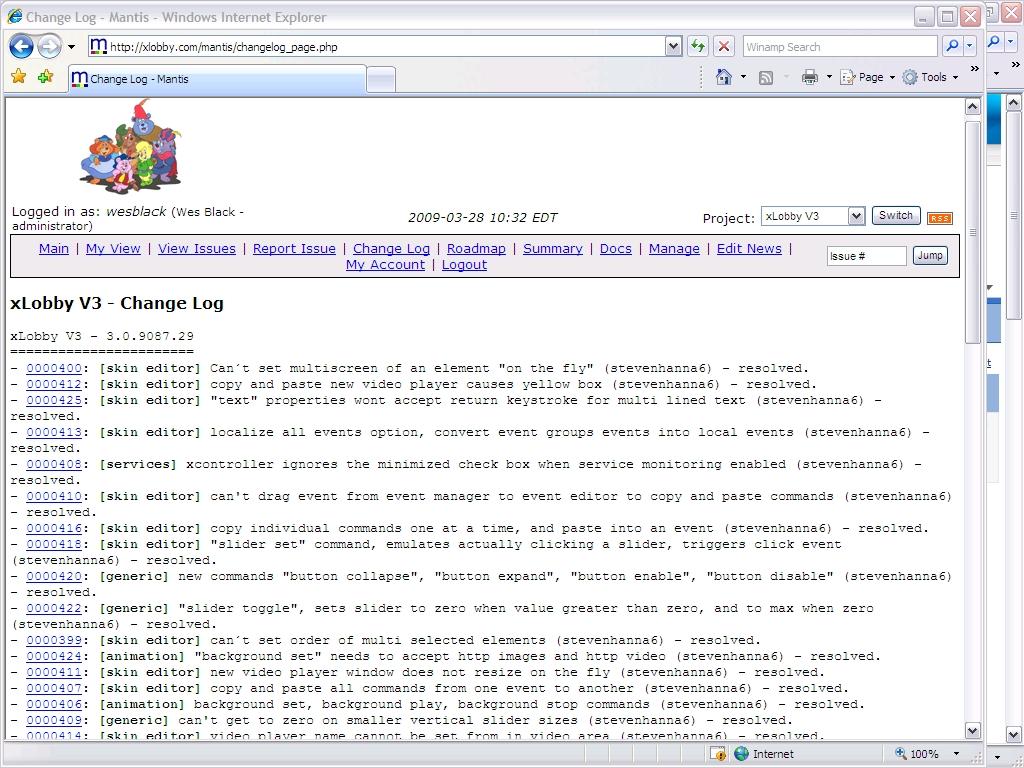Click the orange RSS badge icon

click(x=940, y=218)
